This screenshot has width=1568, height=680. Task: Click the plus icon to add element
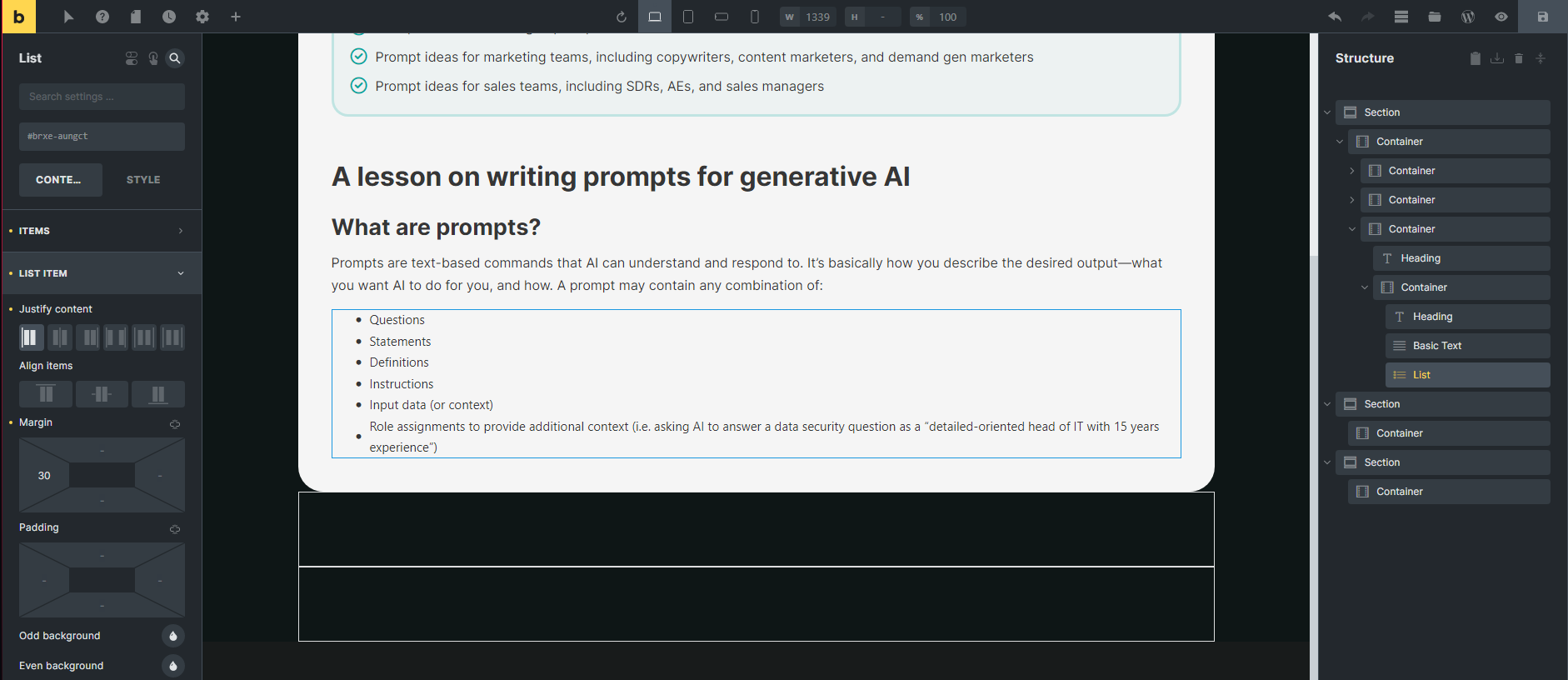point(236,17)
